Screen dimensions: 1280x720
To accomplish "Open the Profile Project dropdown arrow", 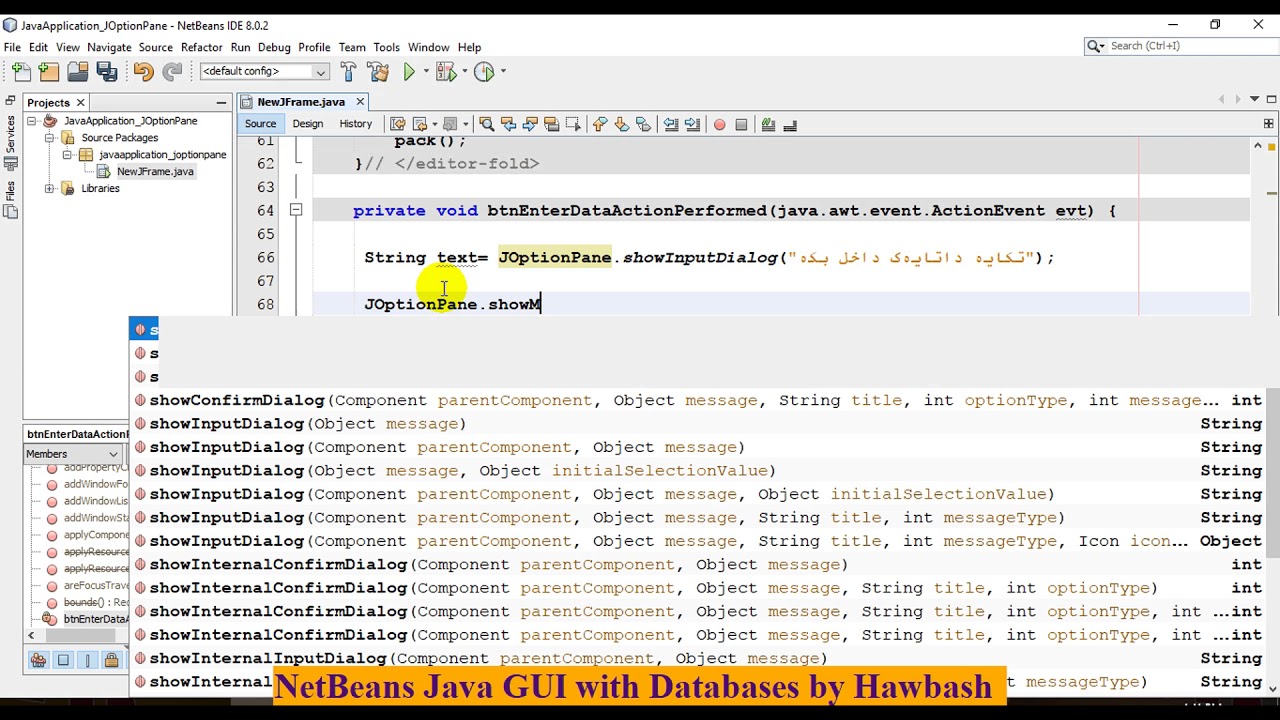I will 503,72.
